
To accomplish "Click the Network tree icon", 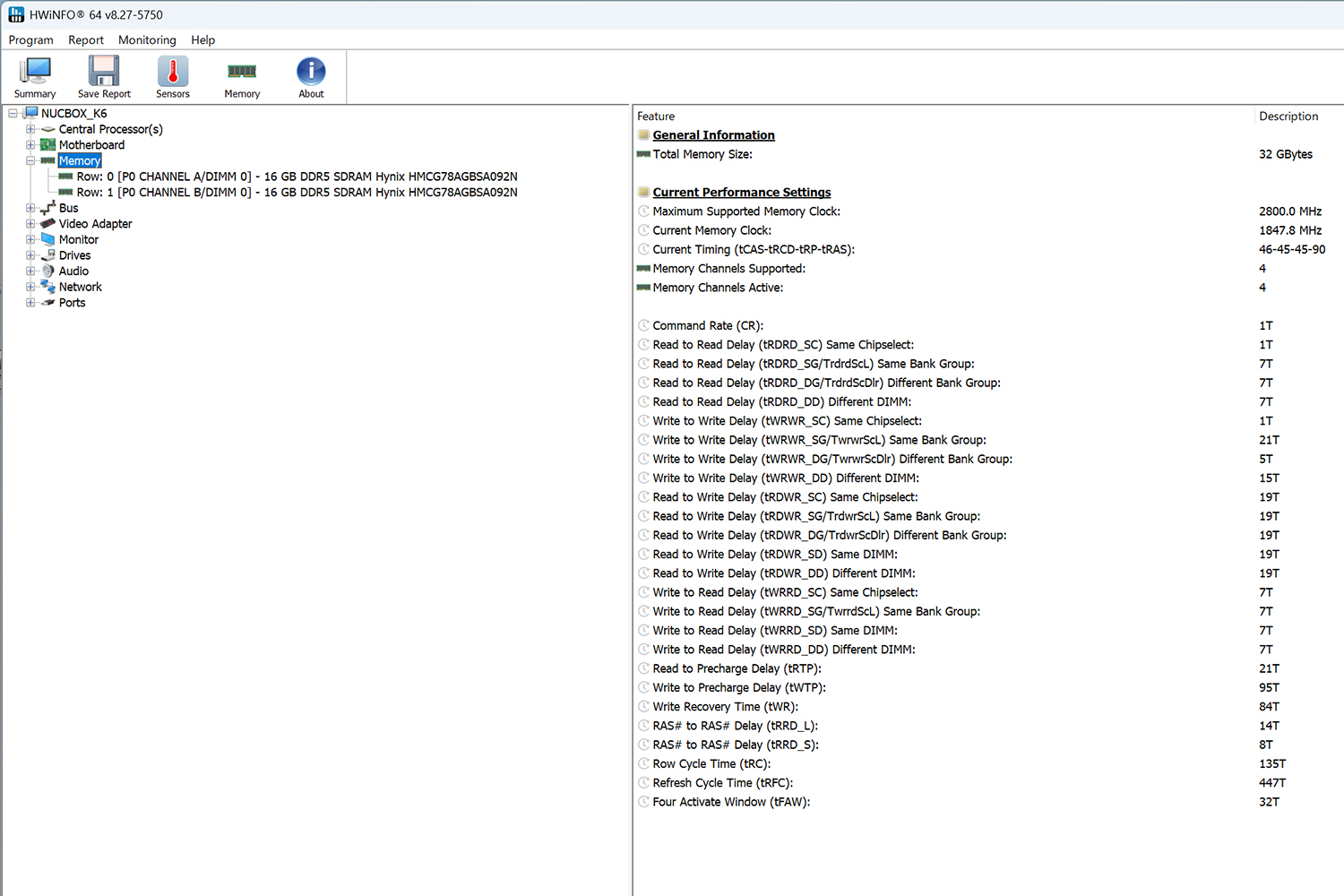I will click(x=48, y=287).
